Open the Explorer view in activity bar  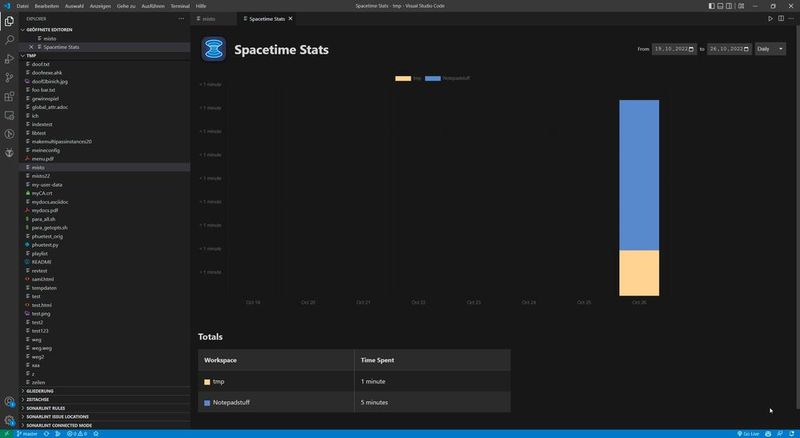point(9,21)
